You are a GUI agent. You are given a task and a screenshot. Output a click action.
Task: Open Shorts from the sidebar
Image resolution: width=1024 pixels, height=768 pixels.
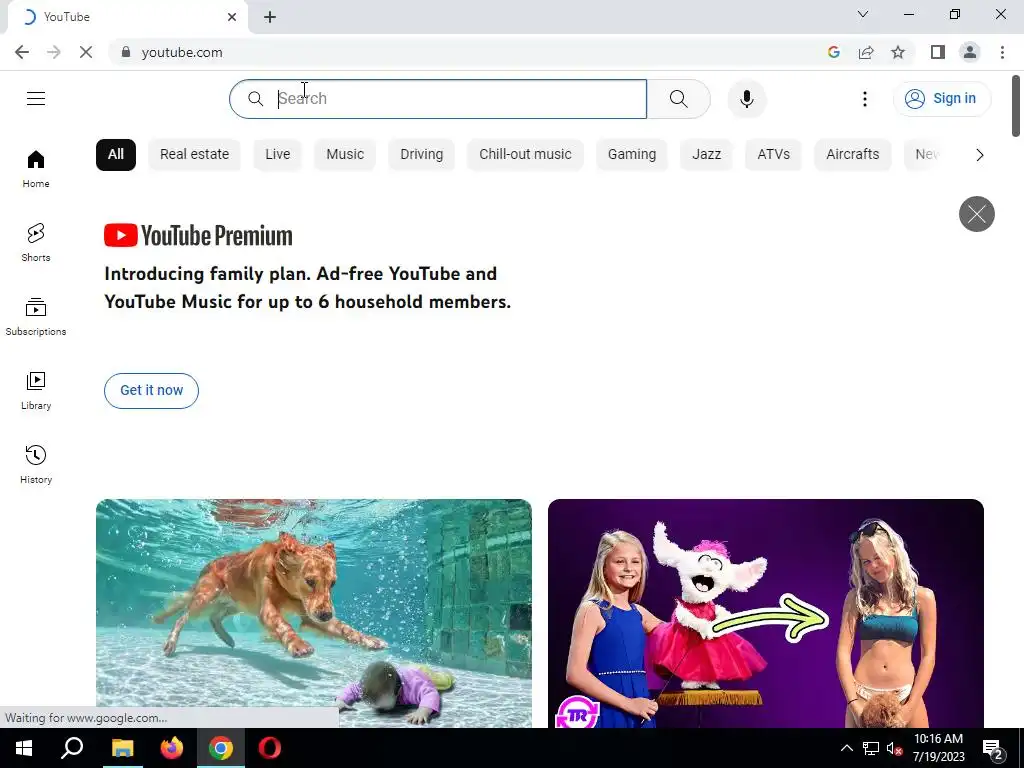pyautogui.click(x=36, y=243)
